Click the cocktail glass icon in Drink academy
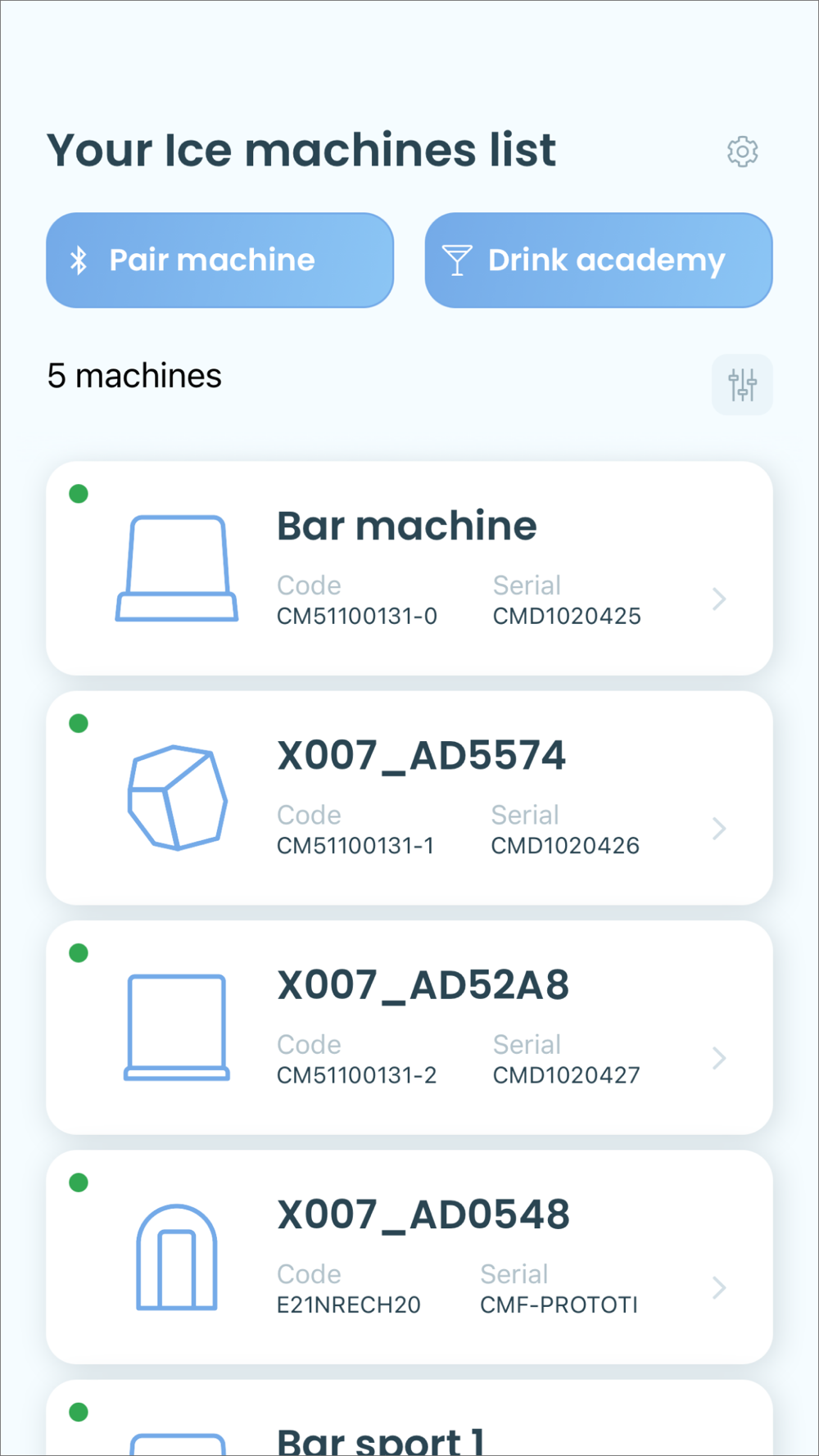The image size is (819, 1456). [x=457, y=260]
